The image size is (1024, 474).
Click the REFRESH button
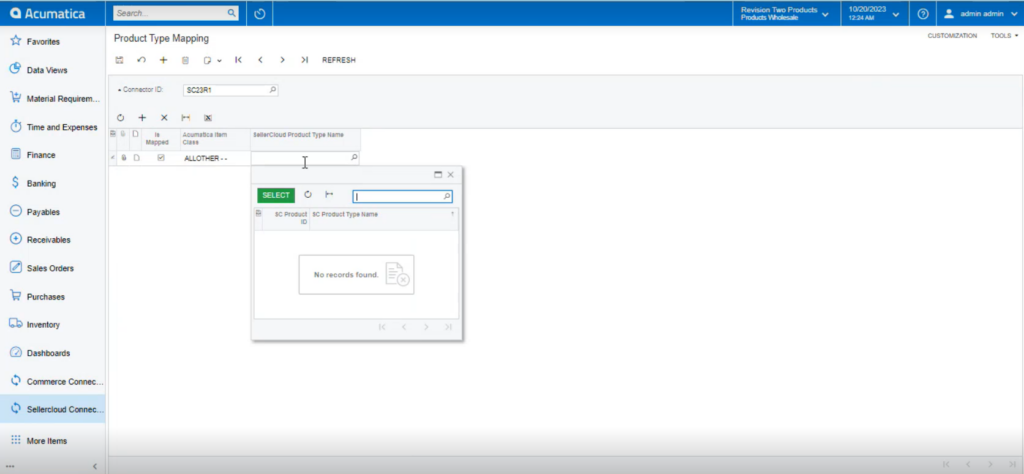pos(339,60)
